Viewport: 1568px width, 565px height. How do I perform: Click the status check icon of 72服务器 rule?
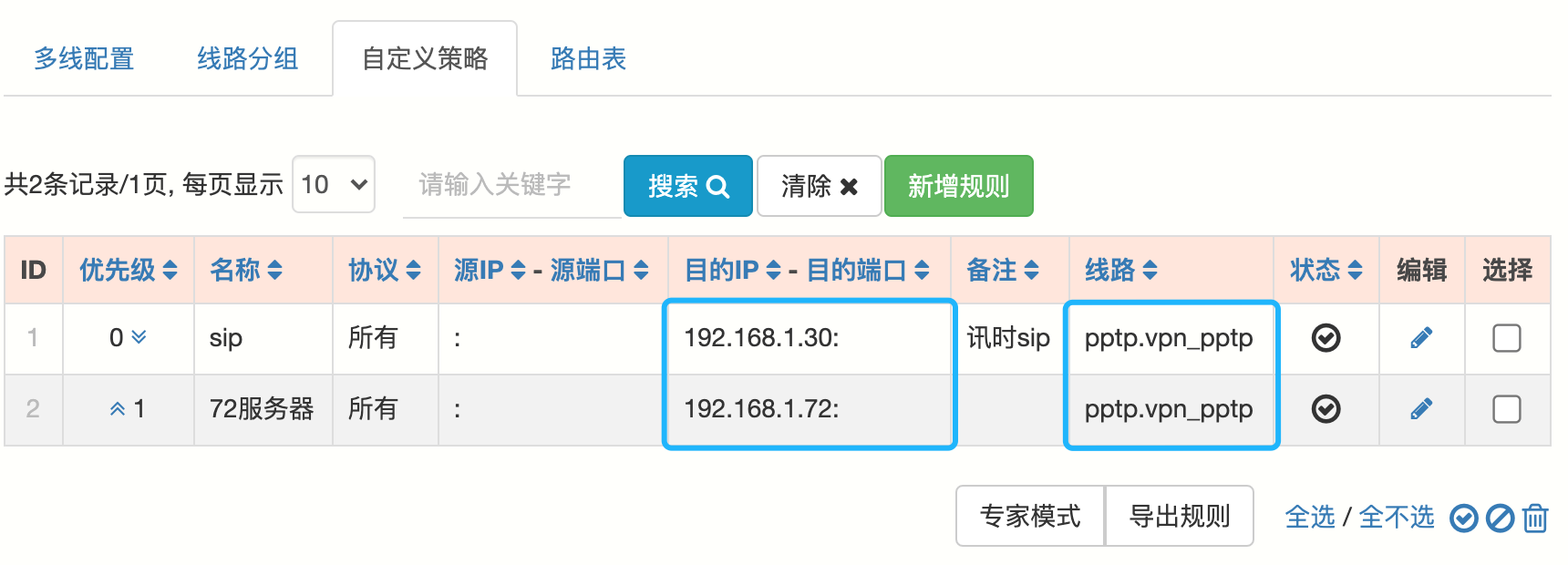point(1326,409)
